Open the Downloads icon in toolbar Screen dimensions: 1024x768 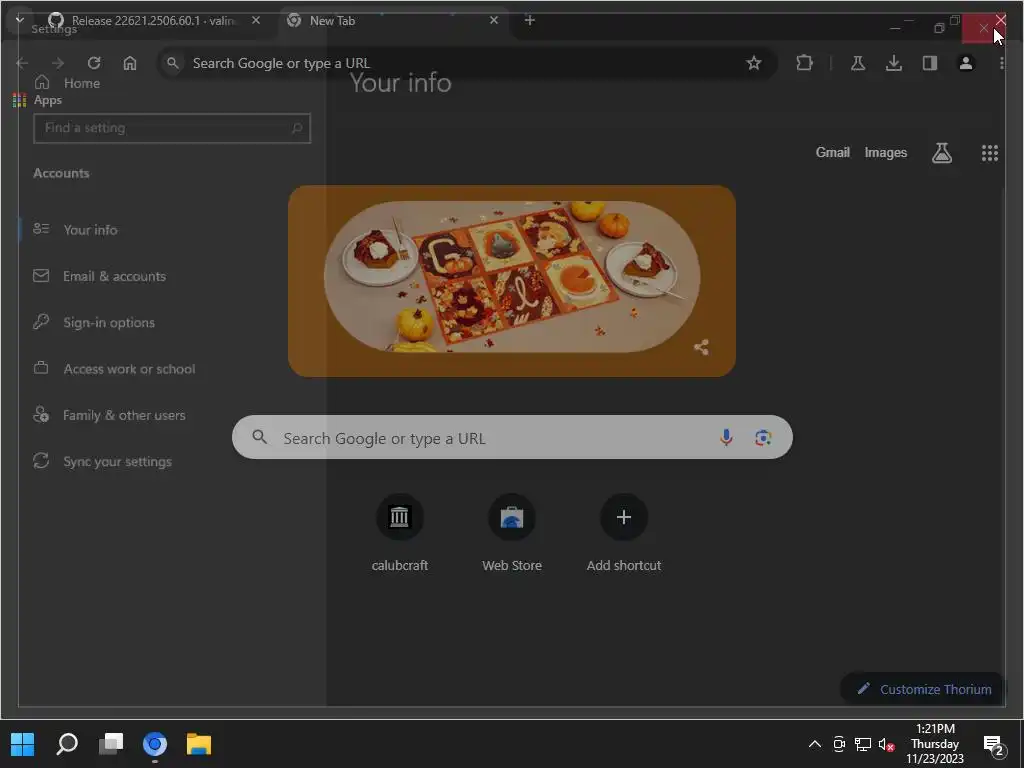[x=894, y=63]
